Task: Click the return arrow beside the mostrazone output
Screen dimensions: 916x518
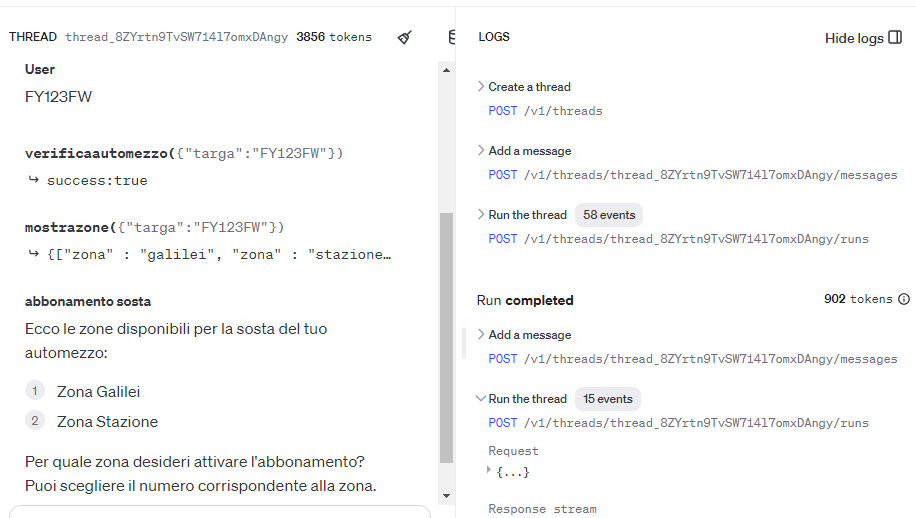Action: tap(33, 254)
